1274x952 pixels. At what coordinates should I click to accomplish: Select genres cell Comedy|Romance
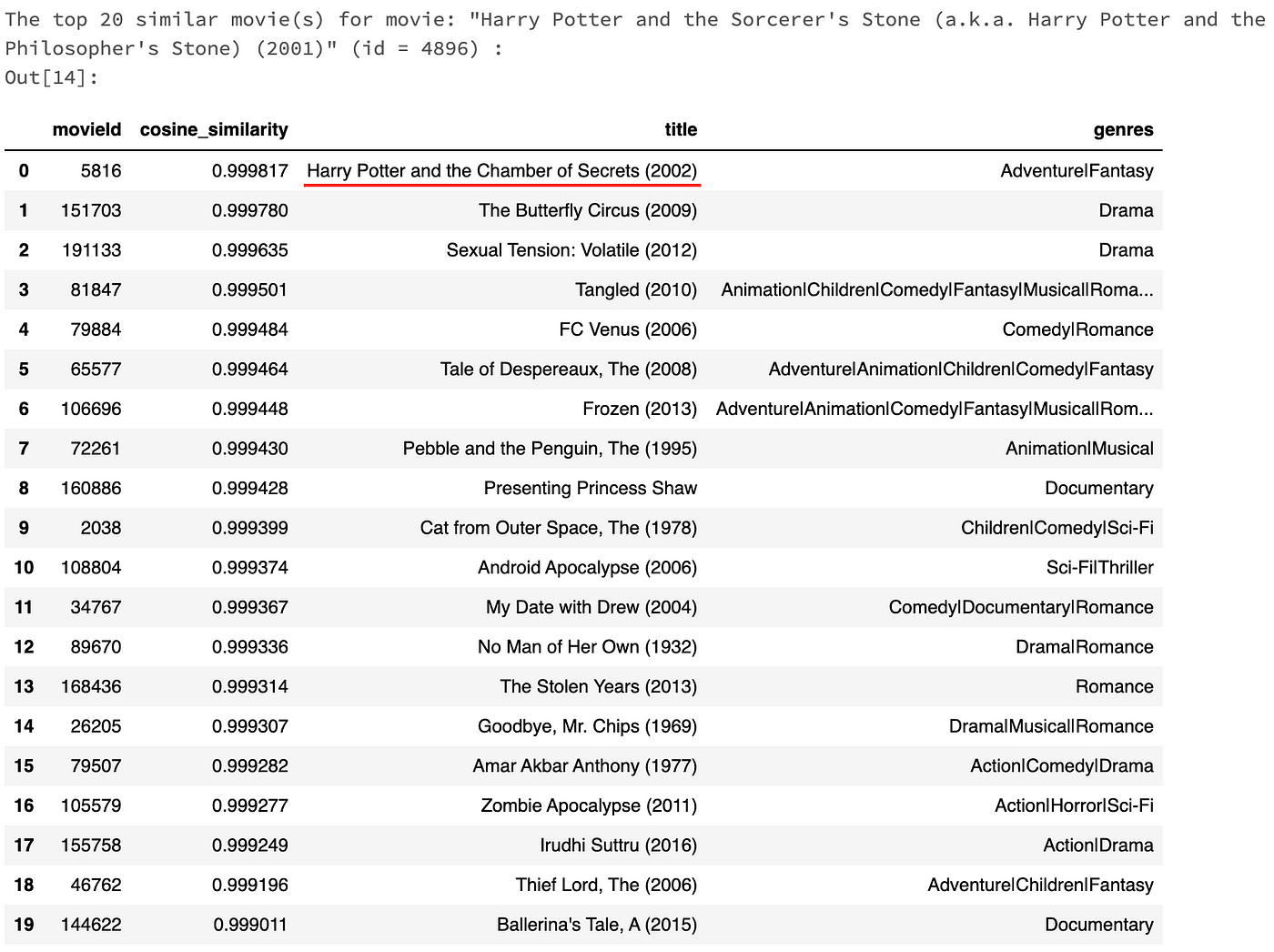(1077, 329)
